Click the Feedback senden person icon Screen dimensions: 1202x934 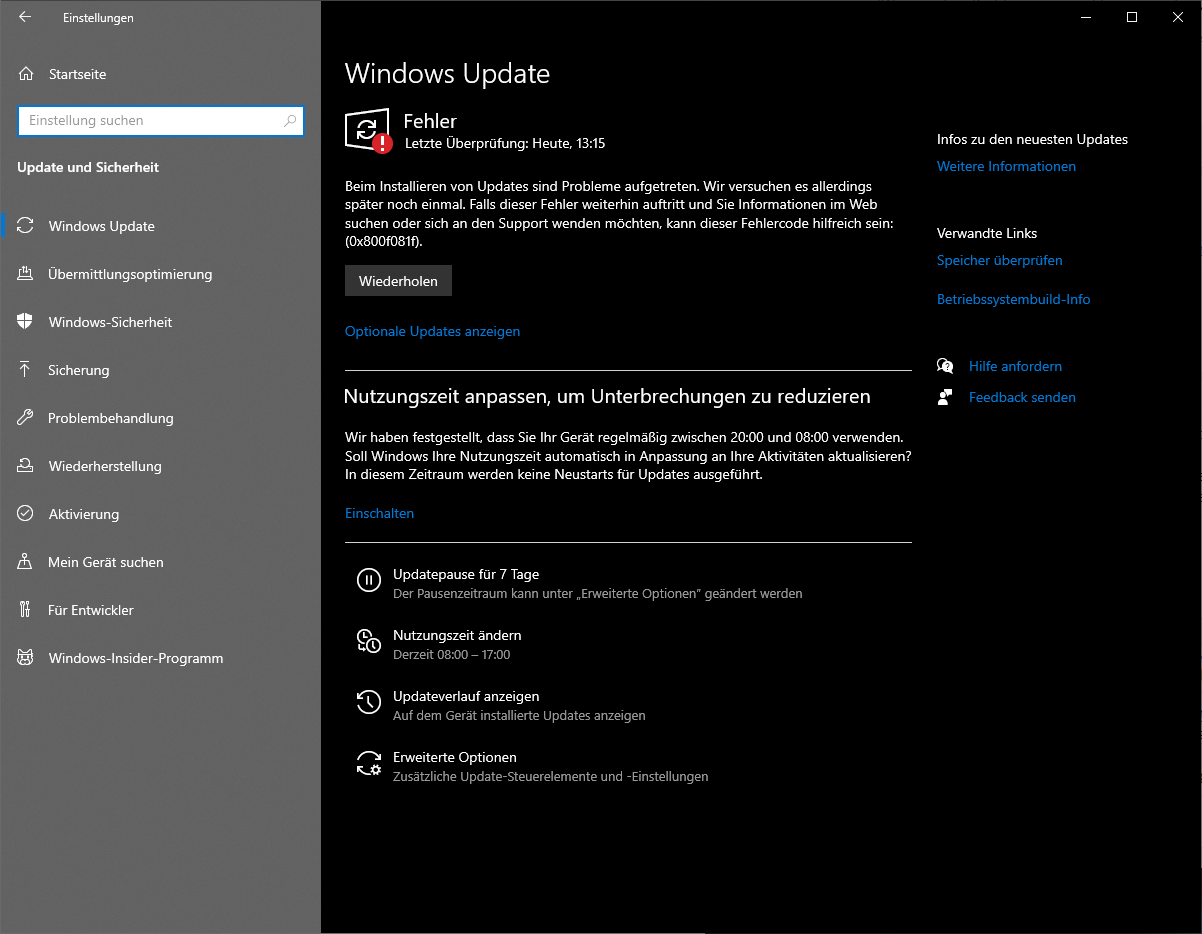[945, 397]
